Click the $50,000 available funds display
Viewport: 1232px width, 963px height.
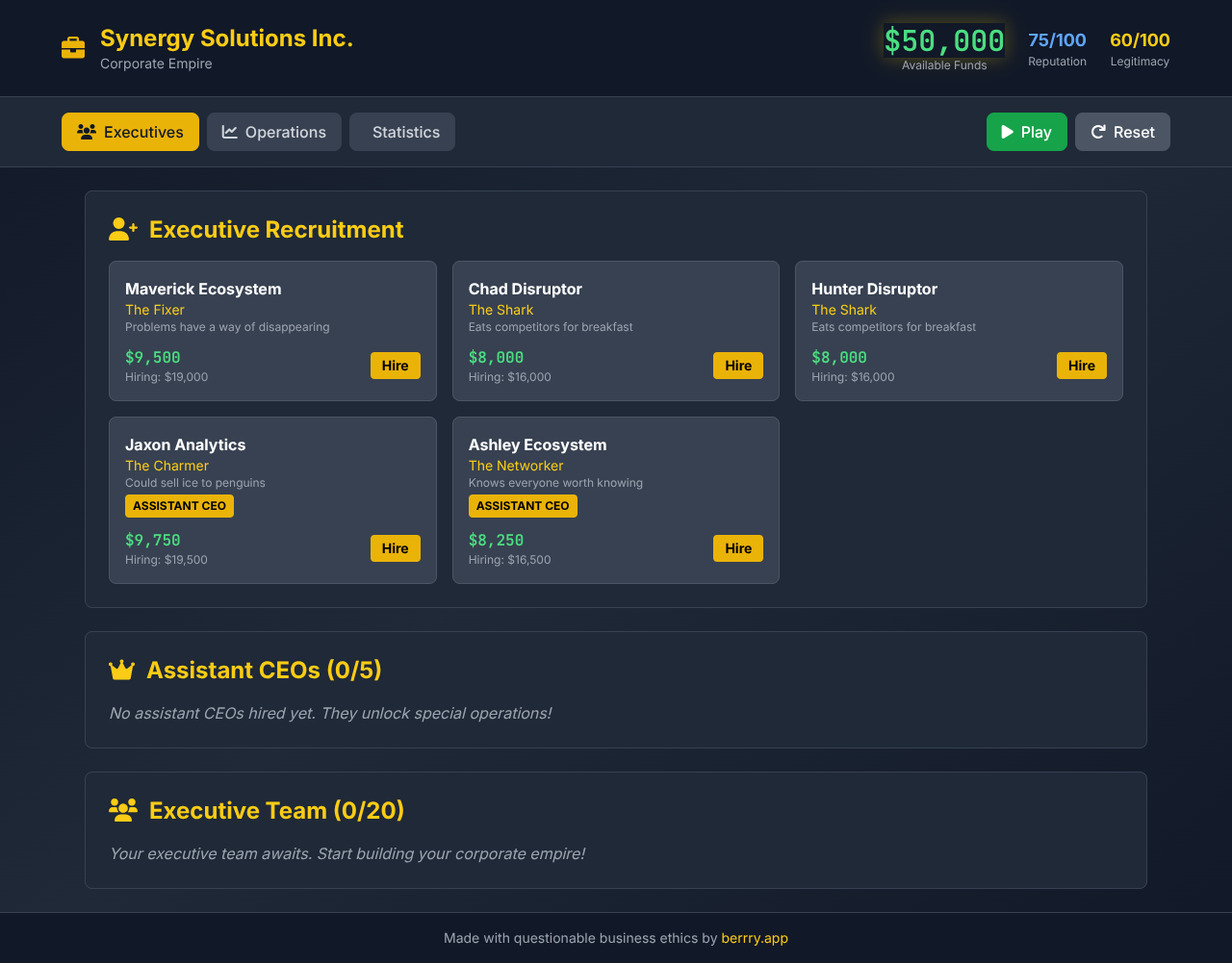[944, 41]
